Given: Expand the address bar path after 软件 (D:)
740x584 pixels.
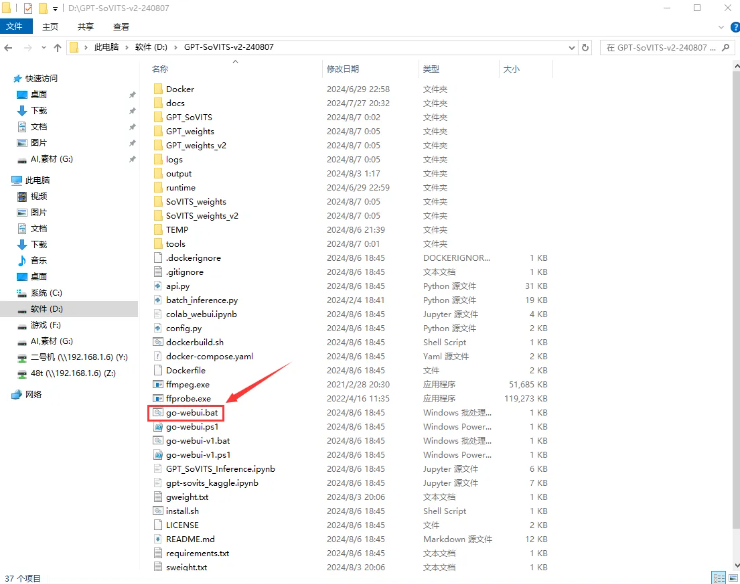Looking at the screenshot, I should tap(174, 47).
